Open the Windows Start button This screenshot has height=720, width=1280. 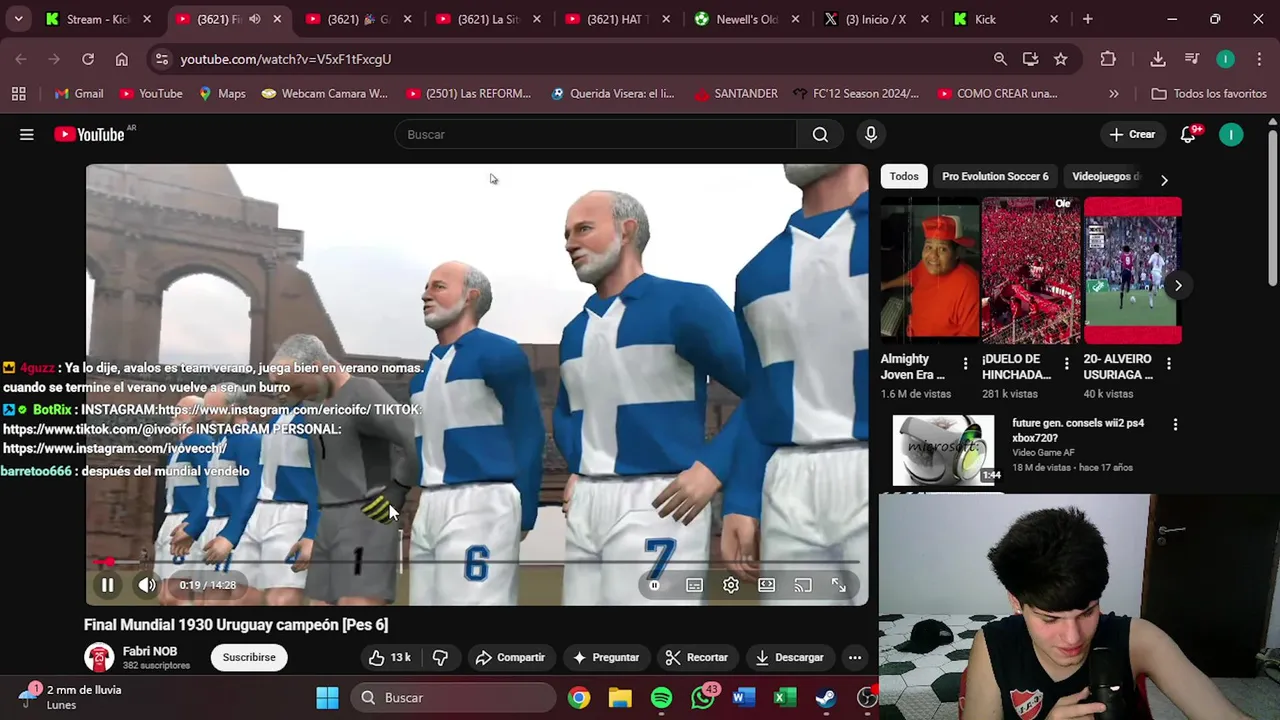(327, 698)
